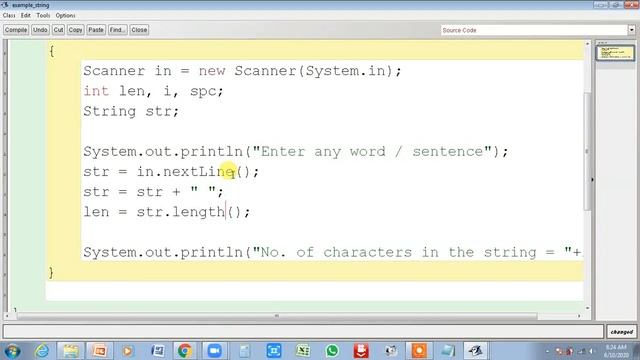Open the Options menu

tap(65, 16)
